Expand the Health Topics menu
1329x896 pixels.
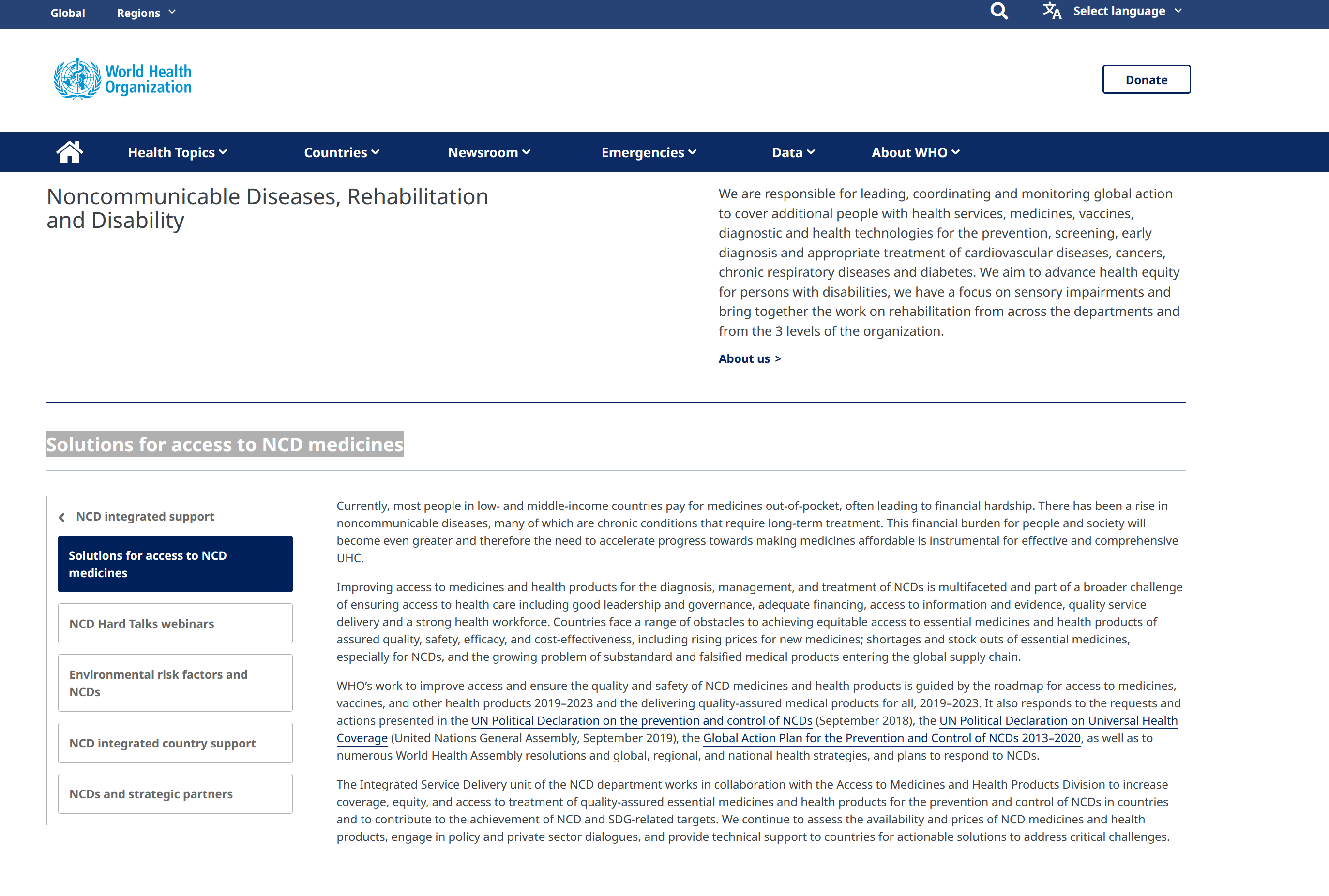[x=177, y=152]
